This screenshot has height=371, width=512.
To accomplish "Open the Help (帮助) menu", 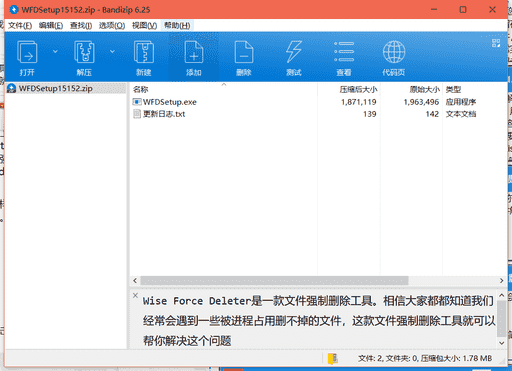I will 177,26.
